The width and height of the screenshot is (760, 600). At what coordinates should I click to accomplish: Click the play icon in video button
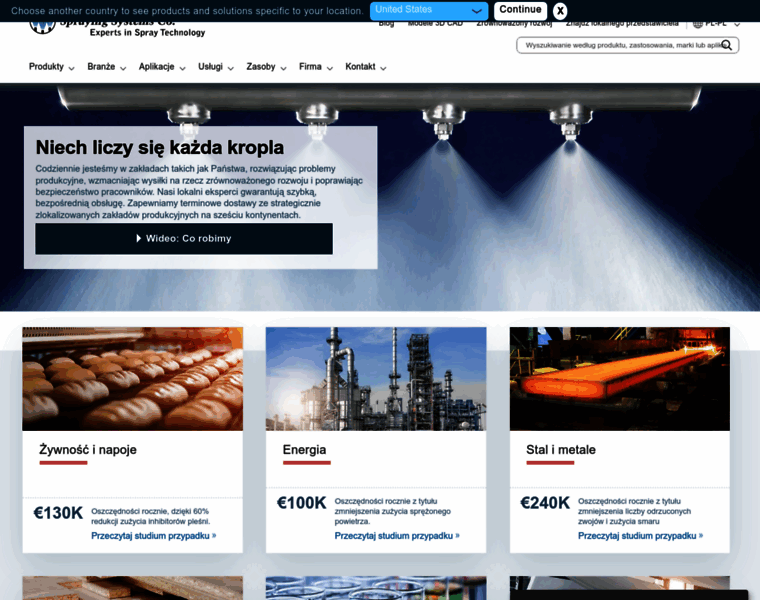pyautogui.click(x=139, y=238)
